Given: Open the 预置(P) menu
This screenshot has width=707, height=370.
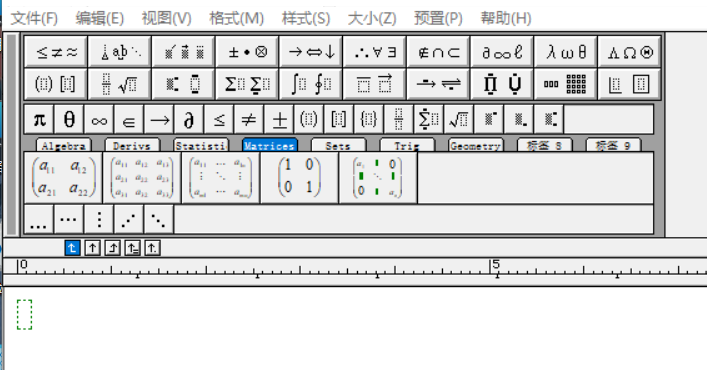Looking at the screenshot, I should 438,18.
